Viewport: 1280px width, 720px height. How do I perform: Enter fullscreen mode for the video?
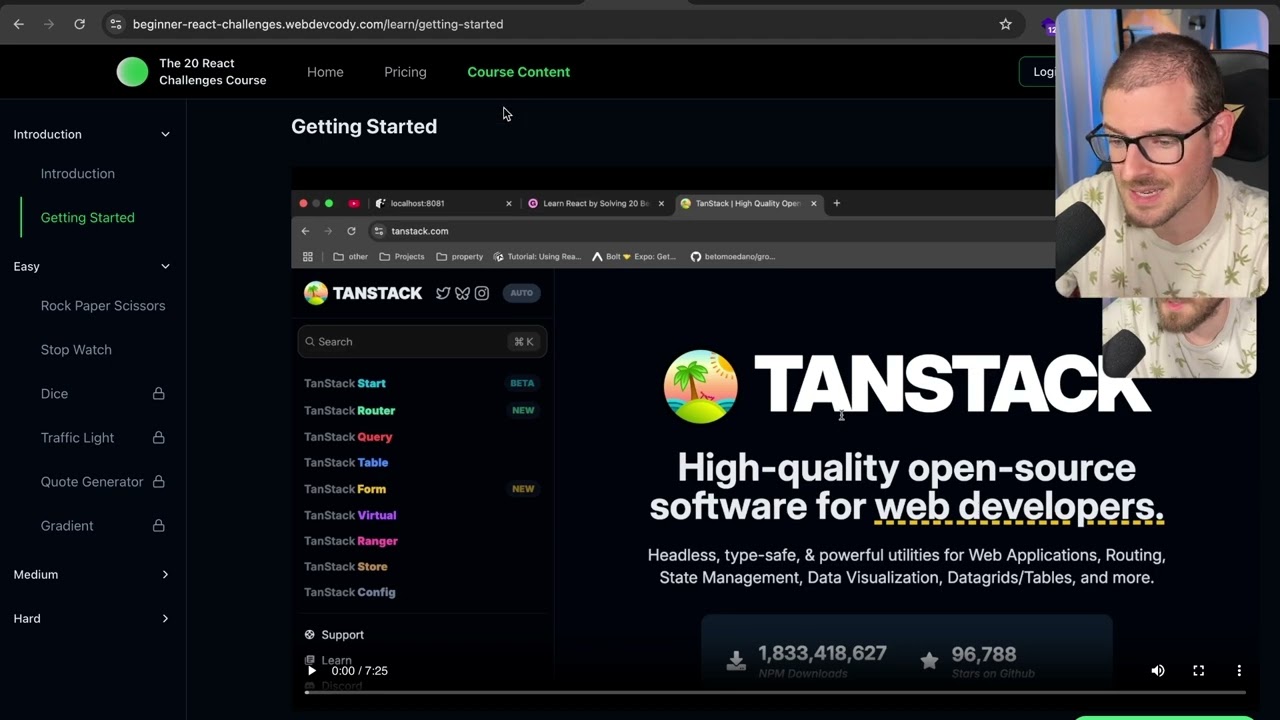[1198, 671]
